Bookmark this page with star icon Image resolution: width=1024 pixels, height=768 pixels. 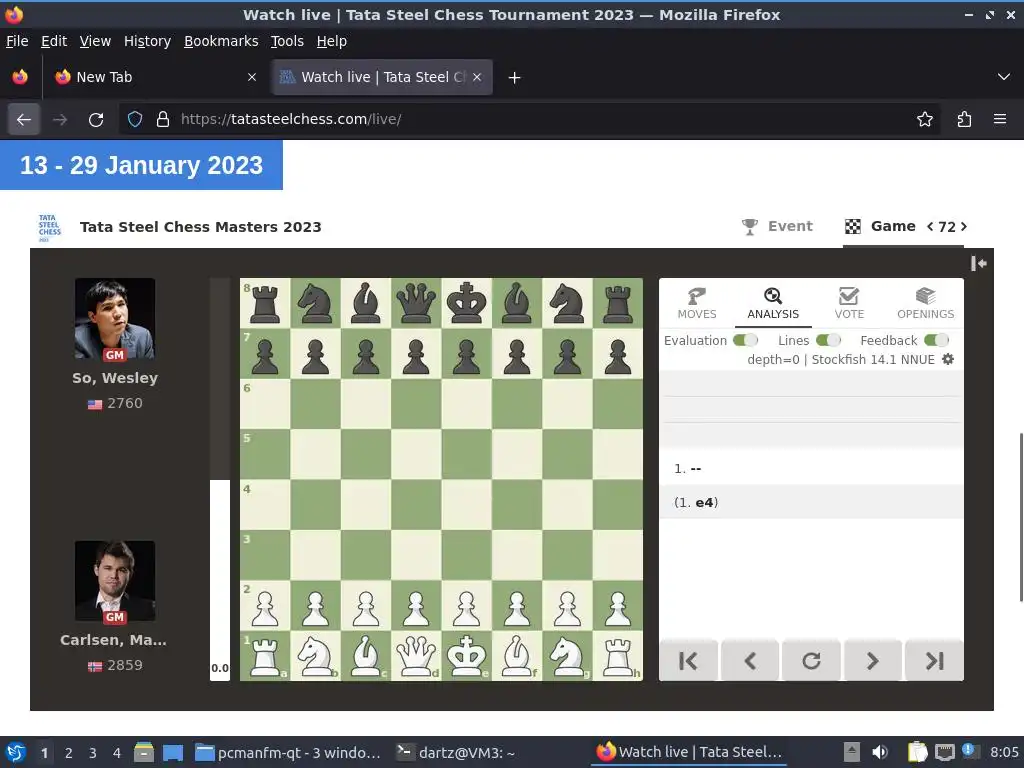pyautogui.click(x=924, y=120)
